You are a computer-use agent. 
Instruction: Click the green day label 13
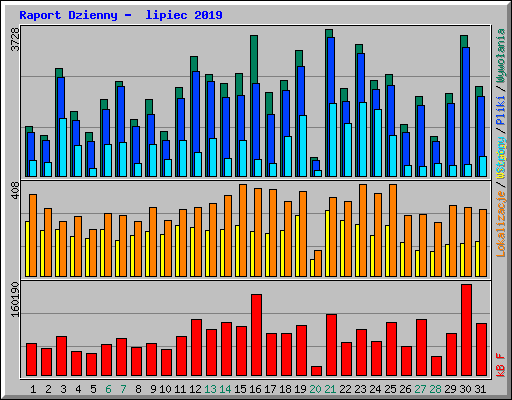click(210, 389)
